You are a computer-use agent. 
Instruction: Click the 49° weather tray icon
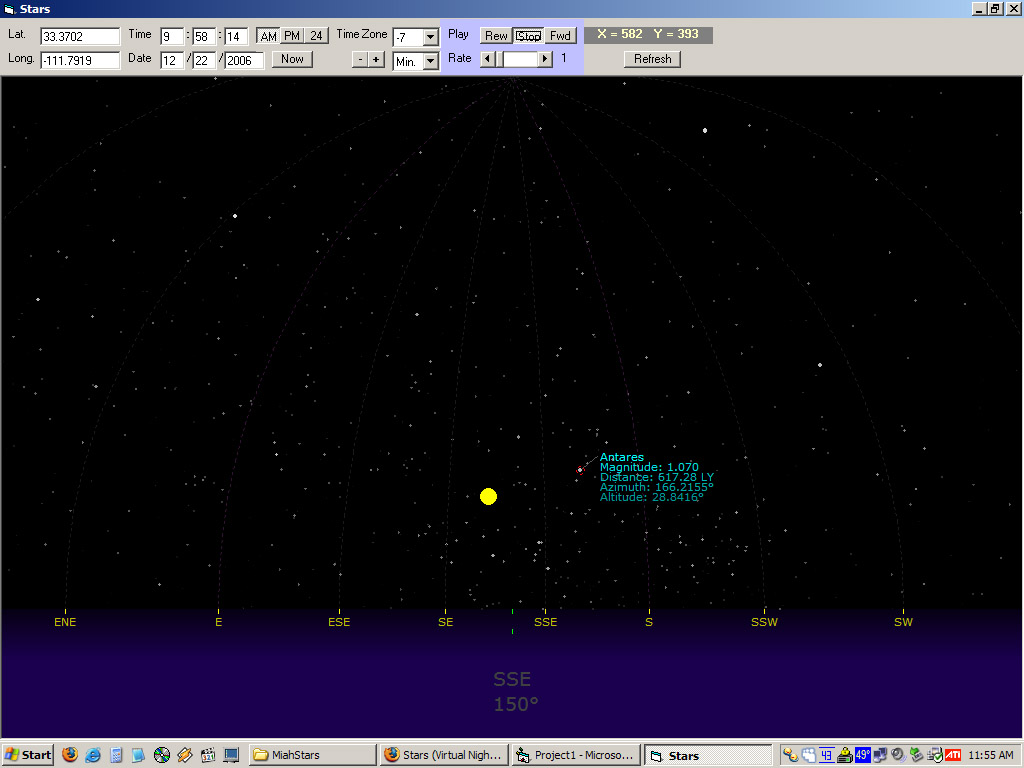(x=863, y=755)
